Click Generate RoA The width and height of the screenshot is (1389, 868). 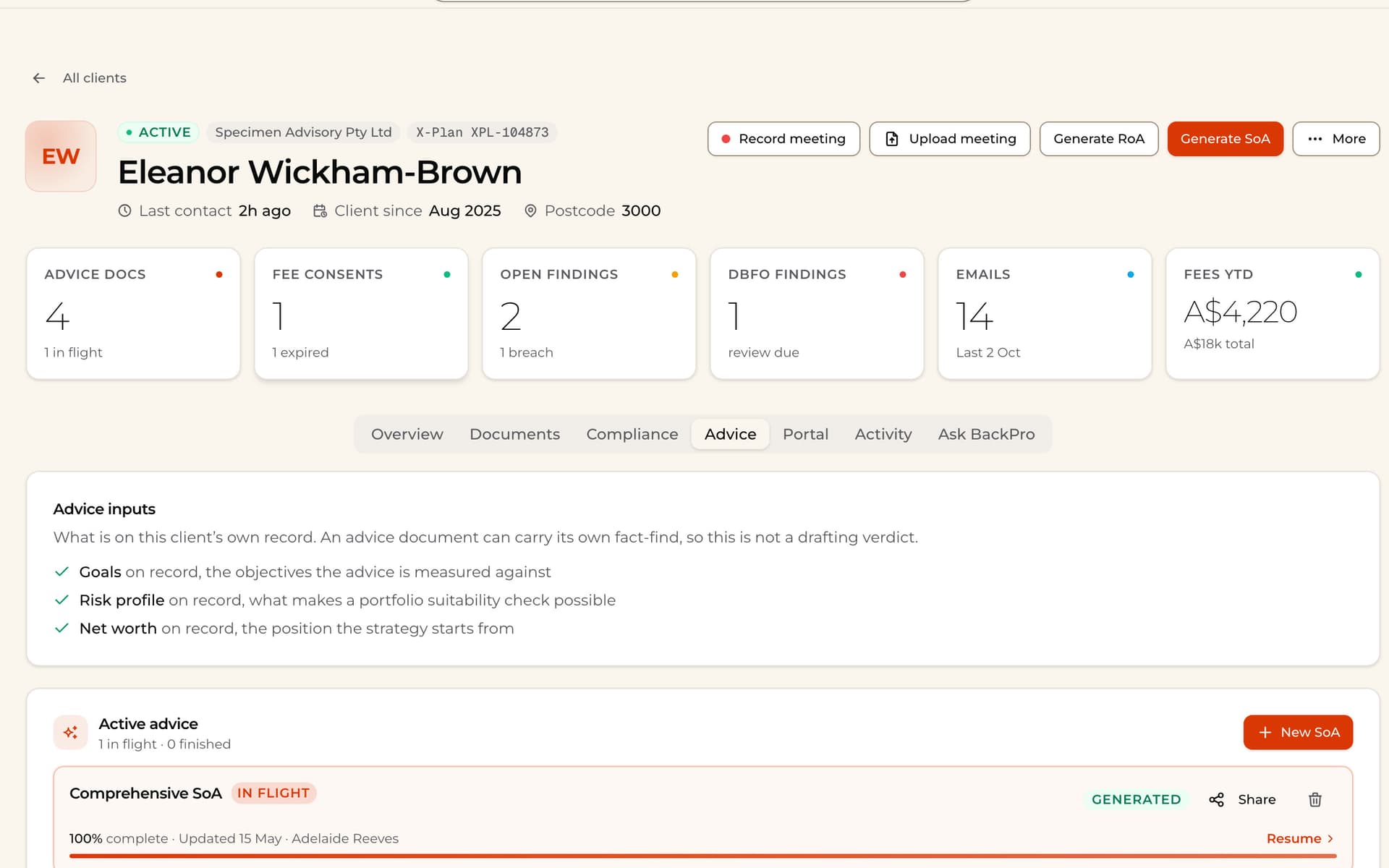(x=1099, y=139)
